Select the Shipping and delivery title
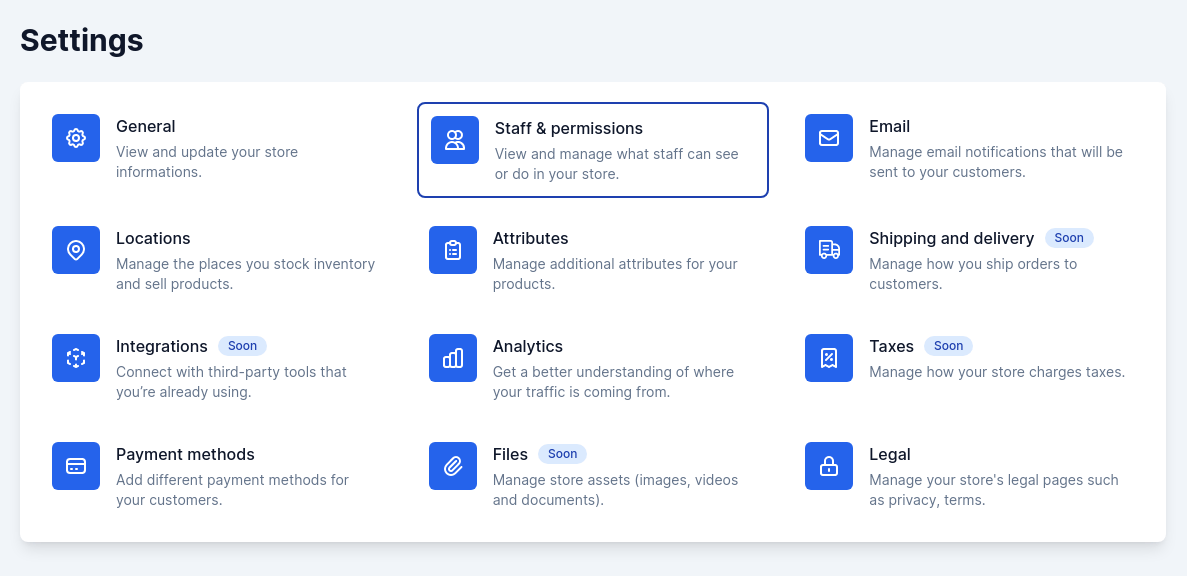This screenshot has width=1187, height=576. 952,238
